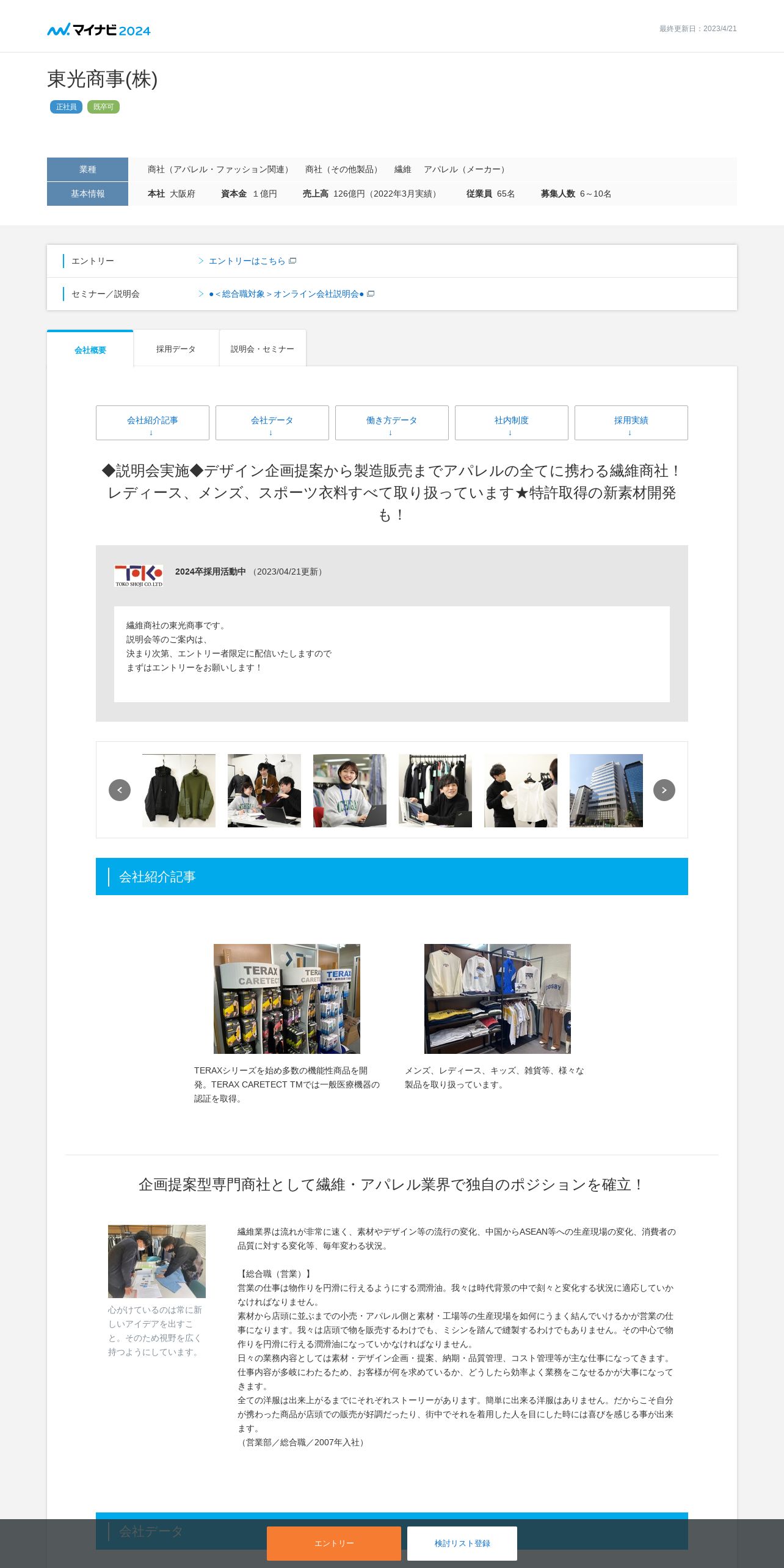Click previous arrow in photo carousel

tap(120, 790)
